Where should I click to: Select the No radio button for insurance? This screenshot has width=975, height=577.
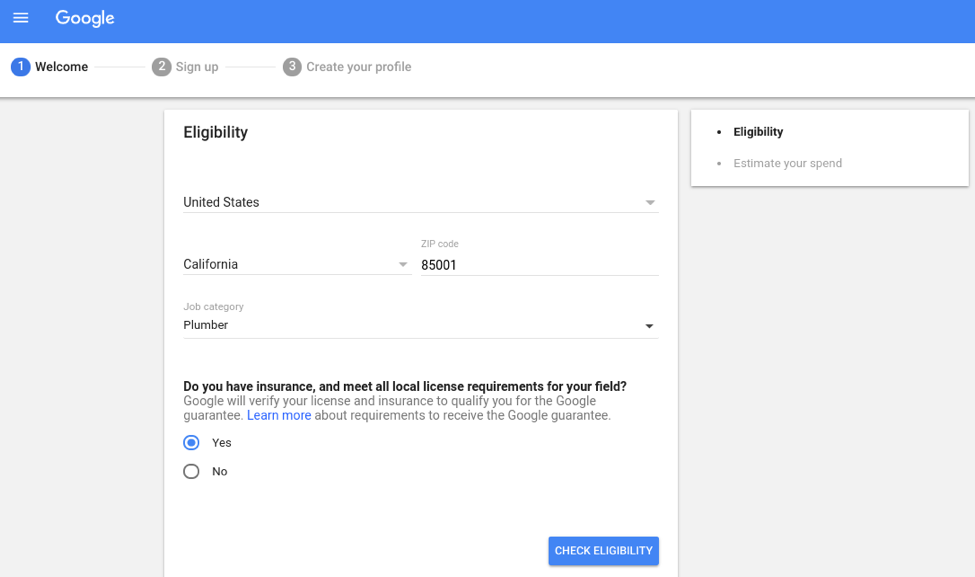click(x=191, y=471)
